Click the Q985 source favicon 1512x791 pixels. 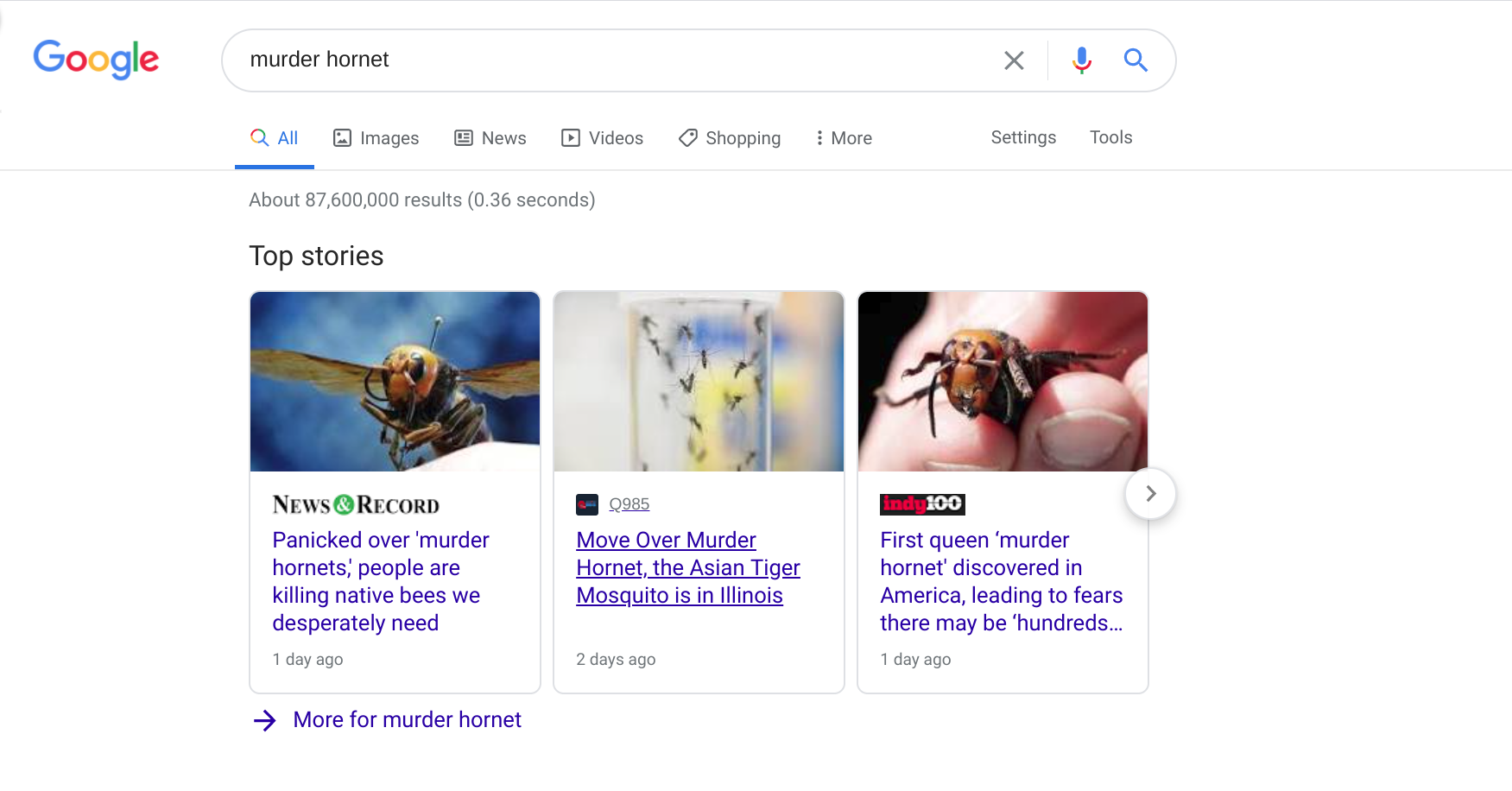[x=587, y=504]
